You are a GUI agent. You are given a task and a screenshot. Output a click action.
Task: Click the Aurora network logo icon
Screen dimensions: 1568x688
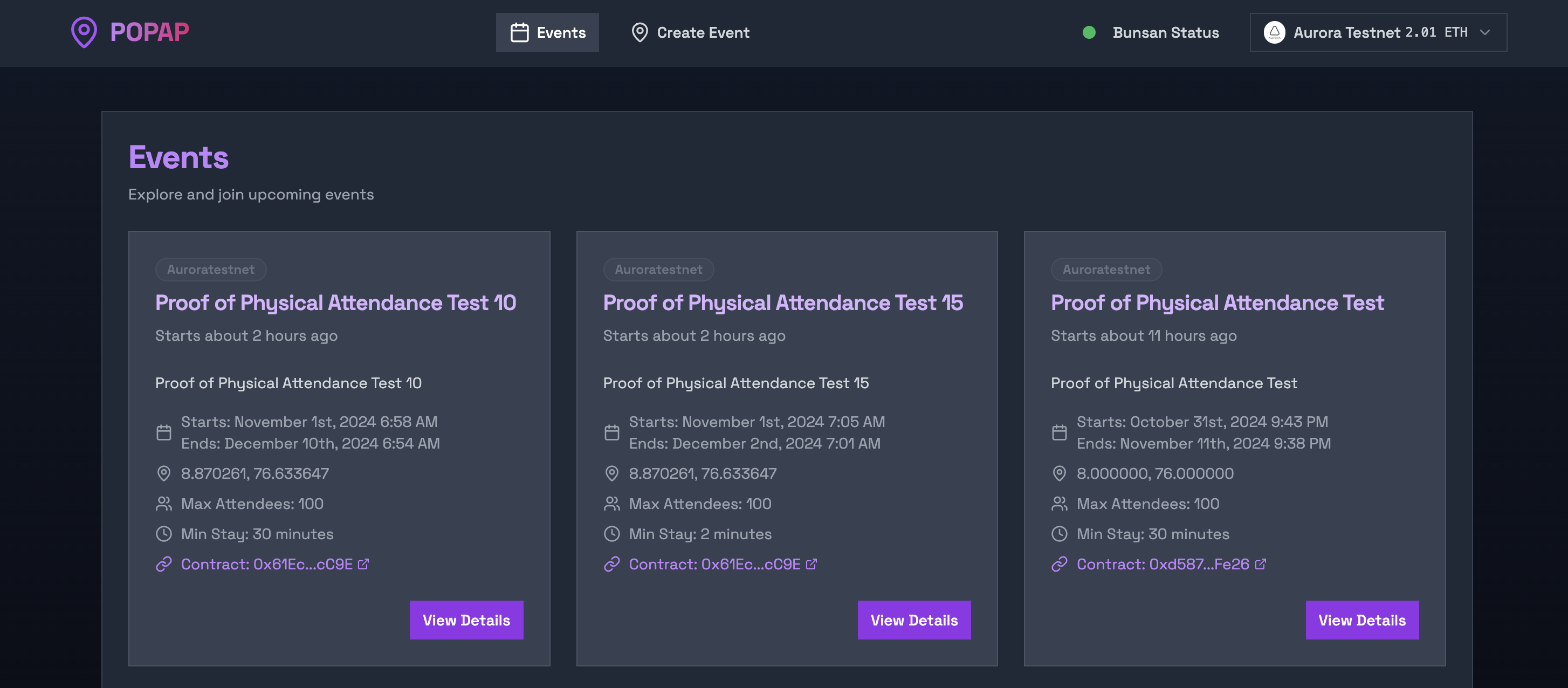[x=1274, y=32]
